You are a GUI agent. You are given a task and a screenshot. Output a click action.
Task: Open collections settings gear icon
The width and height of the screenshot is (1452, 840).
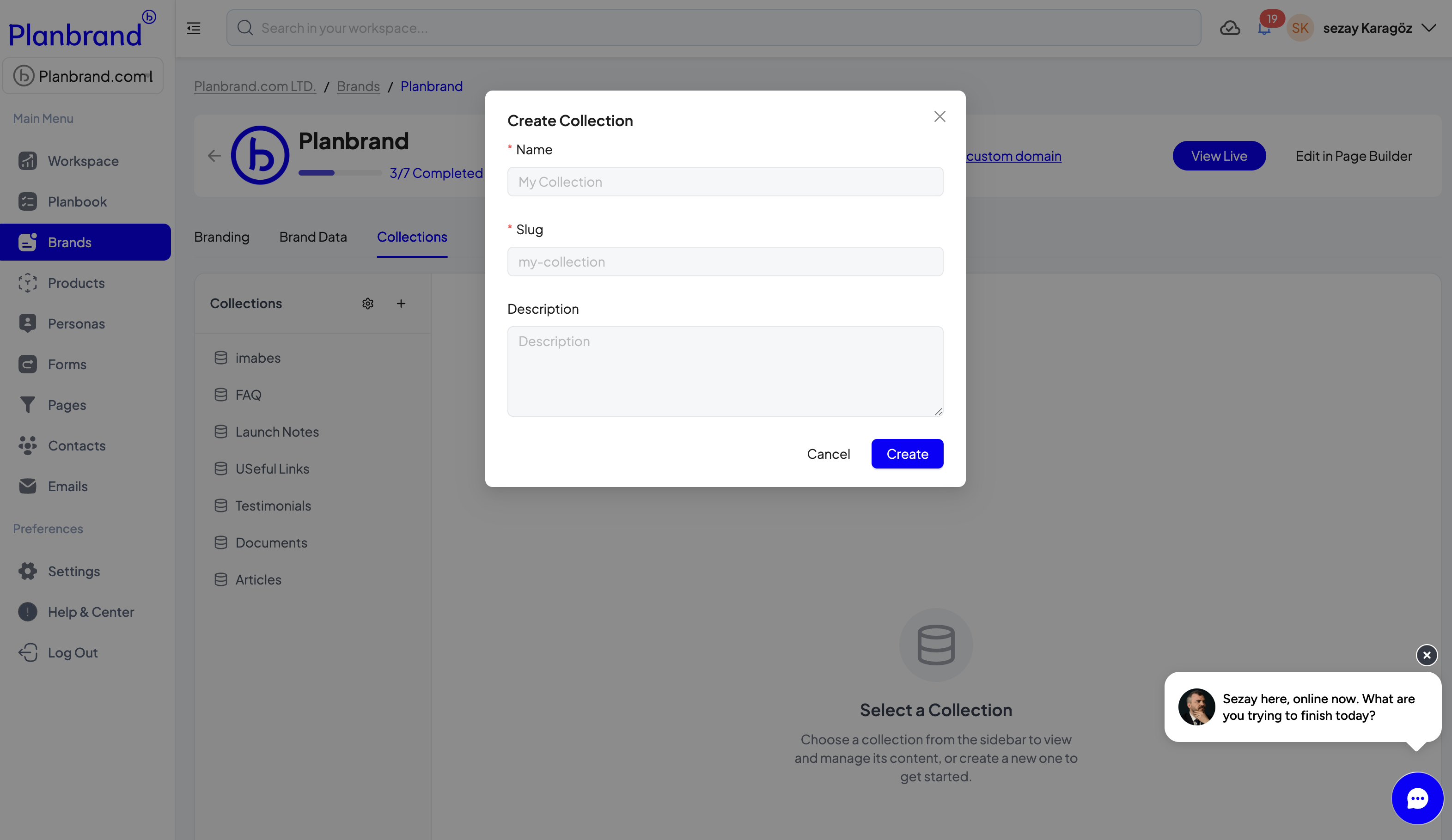pyautogui.click(x=367, y=304)
